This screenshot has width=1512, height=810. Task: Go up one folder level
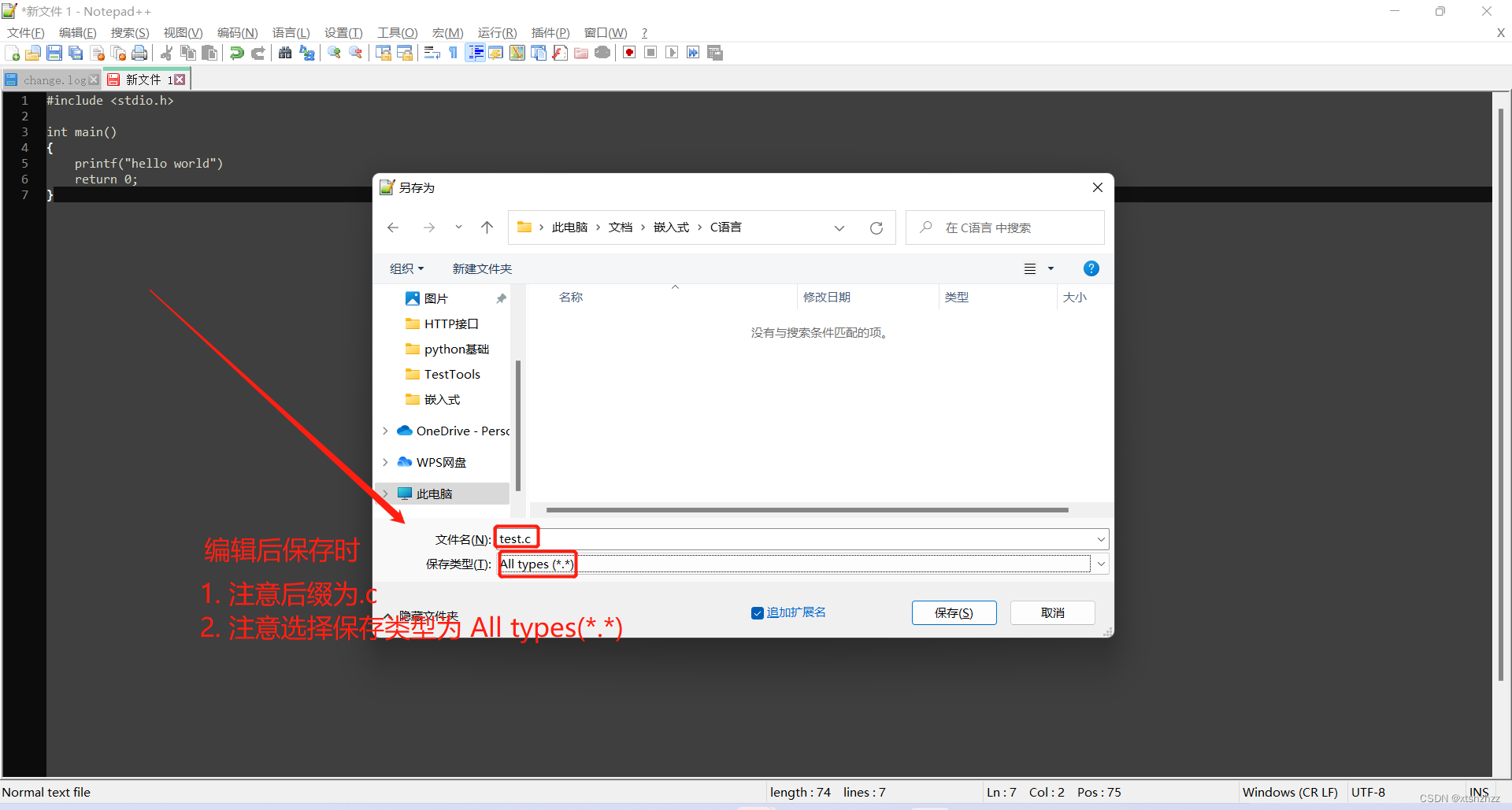click(x=487, y=227)
